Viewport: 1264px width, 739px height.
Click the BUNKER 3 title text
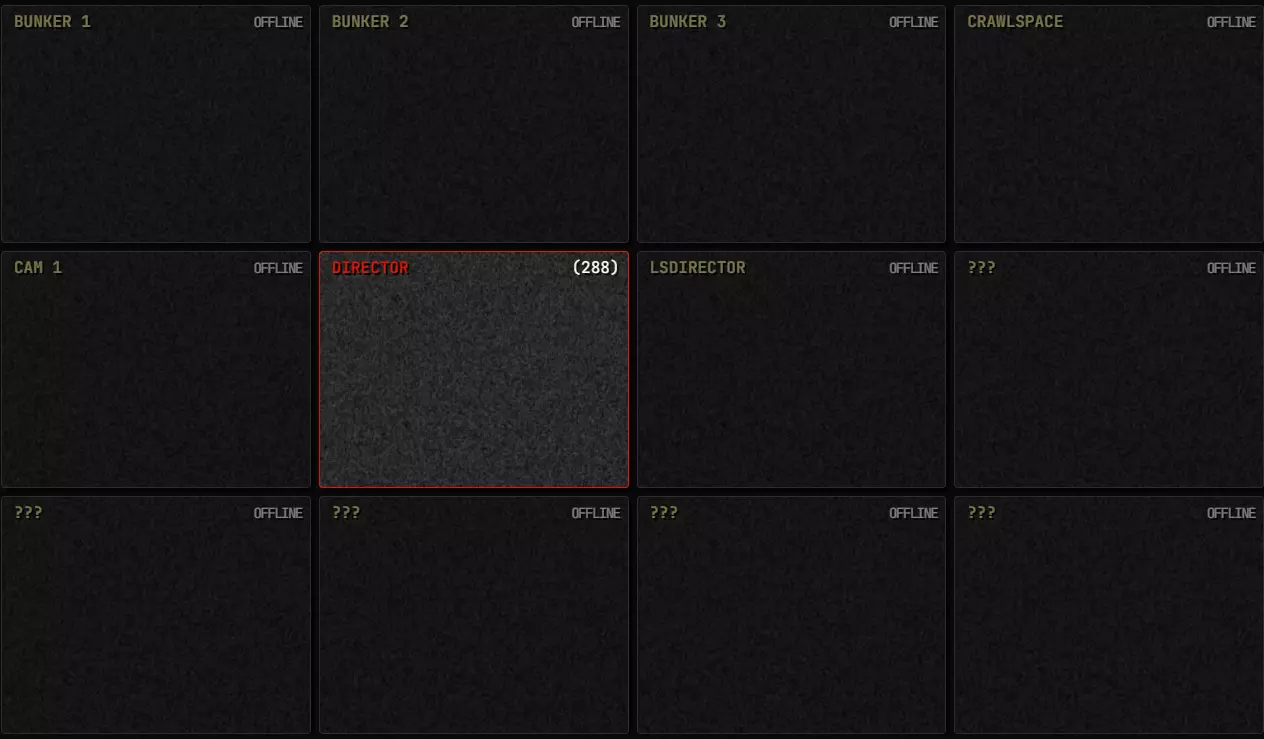[688, 22]
